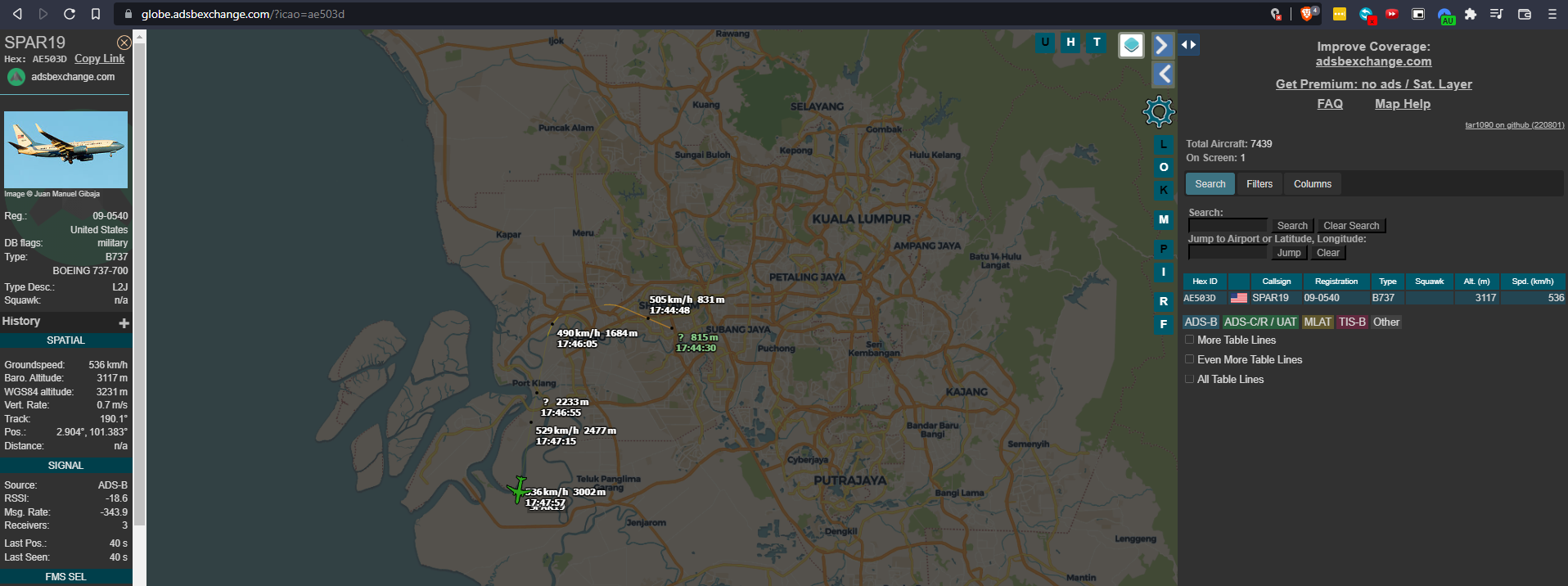Screen dimensions: 1568x586
Task: Open the media playlist toolbar icon
Action: 1497,14
